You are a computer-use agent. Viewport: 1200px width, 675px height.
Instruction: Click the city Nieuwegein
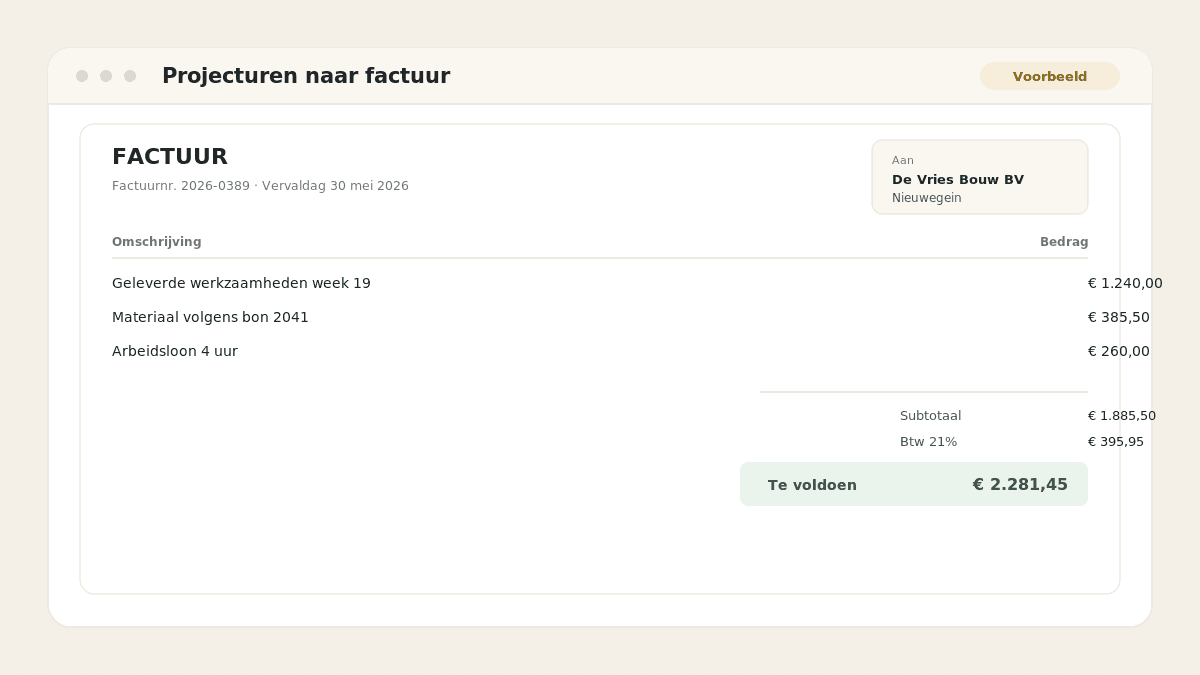click(927, 198)
